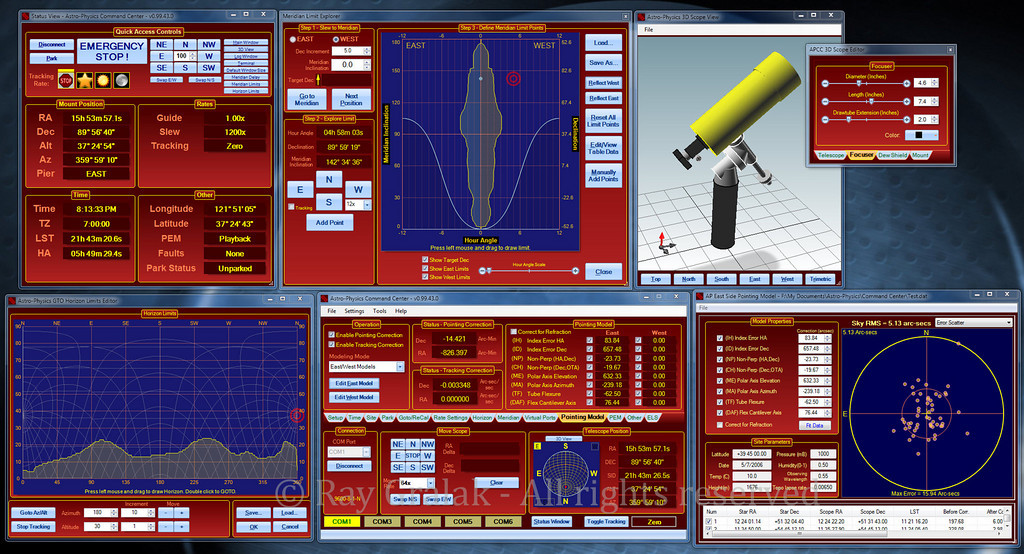This screenshot has width=1024, height=554.
Task: Open Tools menu in Command Center
Action: (379, 311)
